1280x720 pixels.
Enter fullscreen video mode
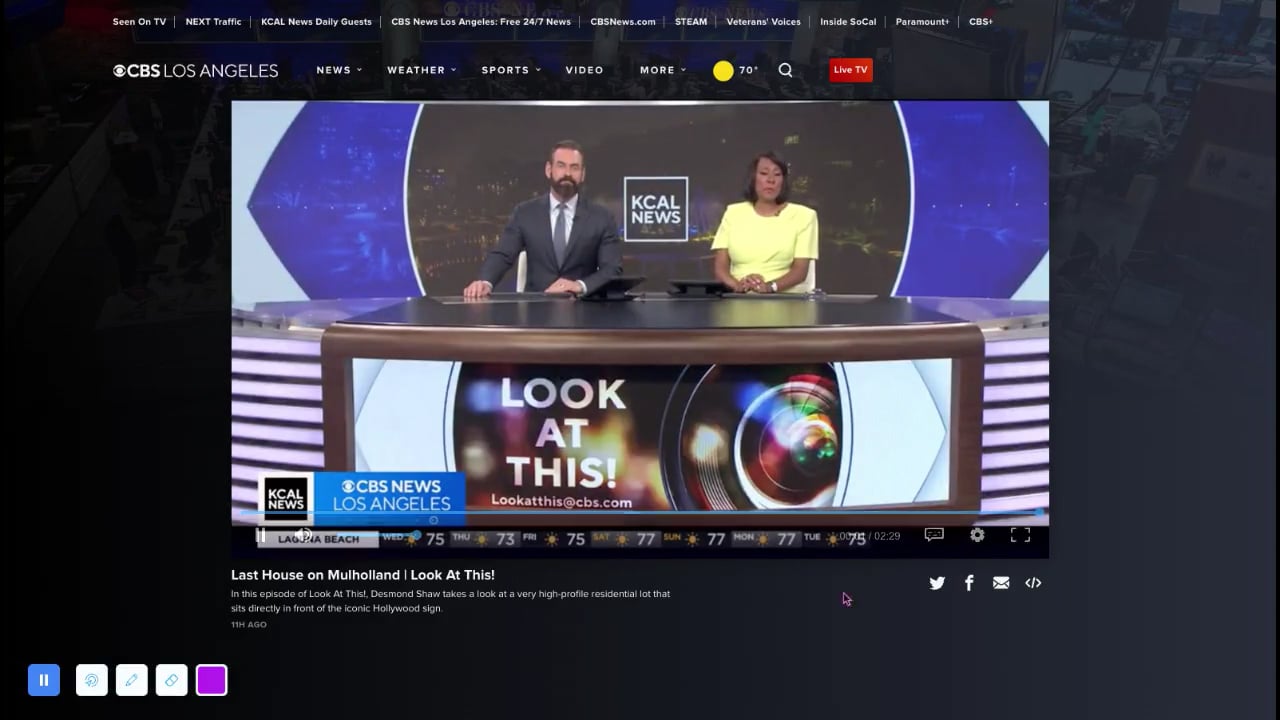pyautogui.click(x=1020, y=535)
